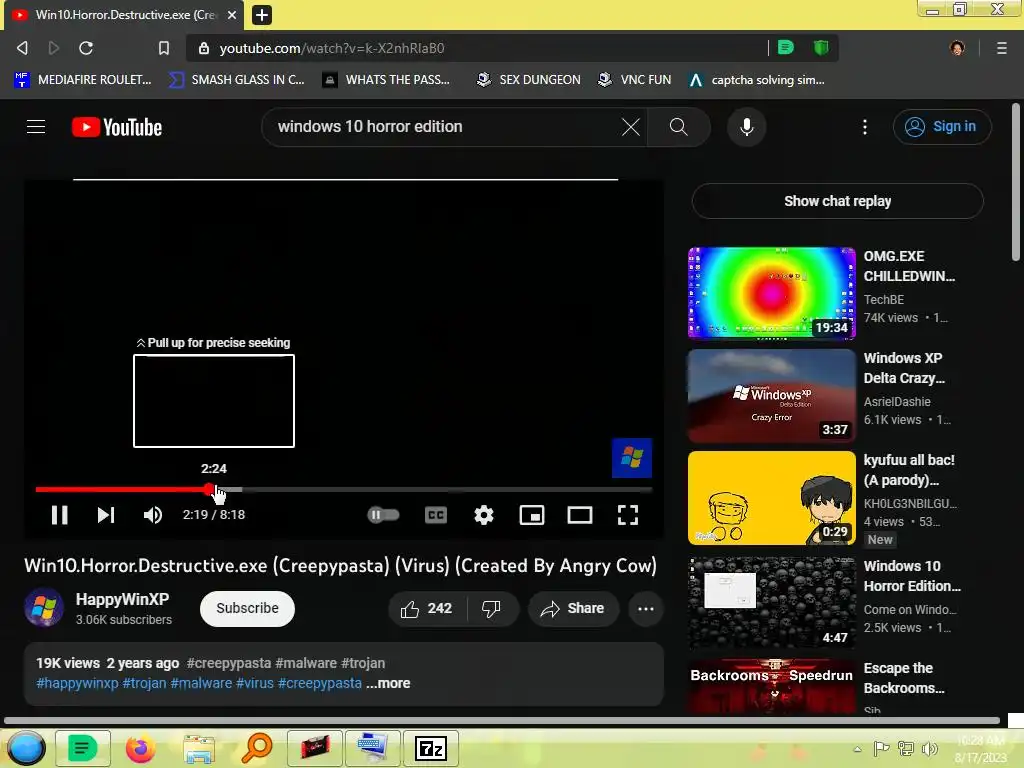Subscribe to HappyWinXP channel
This screenshot has height=768, width=1024.
click(247, 608)
